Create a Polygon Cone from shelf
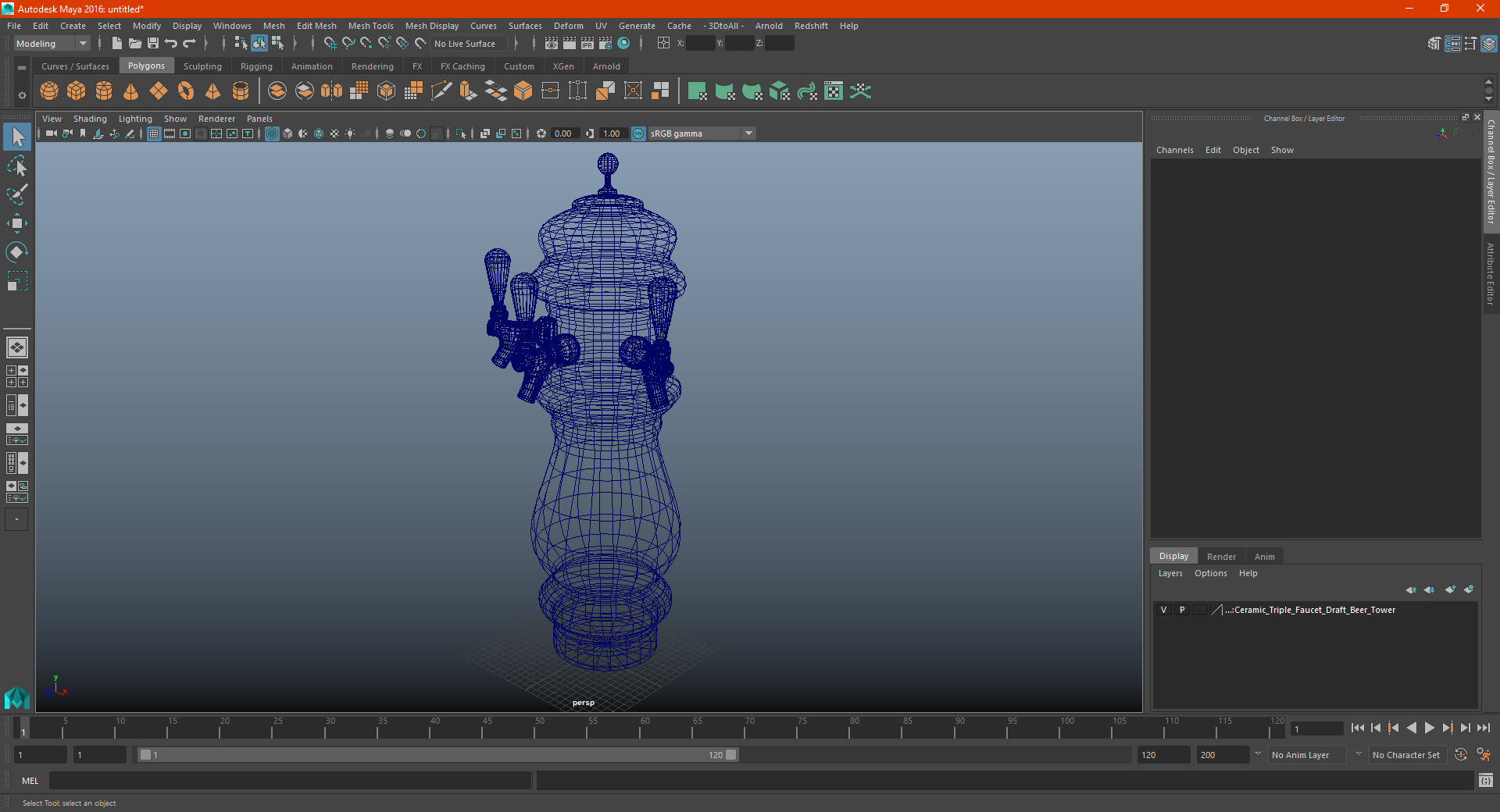1500x812 pixels. pyautogui.click(x=131, y=91)
